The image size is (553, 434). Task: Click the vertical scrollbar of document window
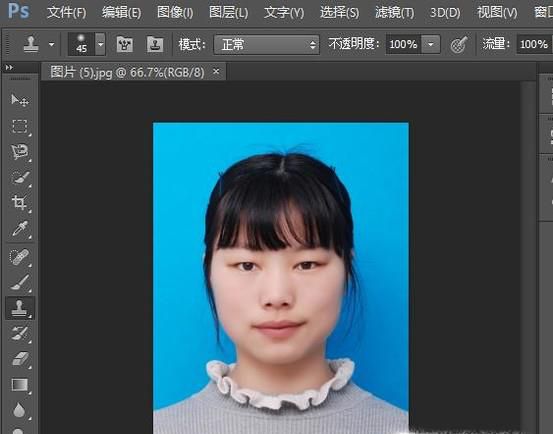coord(528,257)
